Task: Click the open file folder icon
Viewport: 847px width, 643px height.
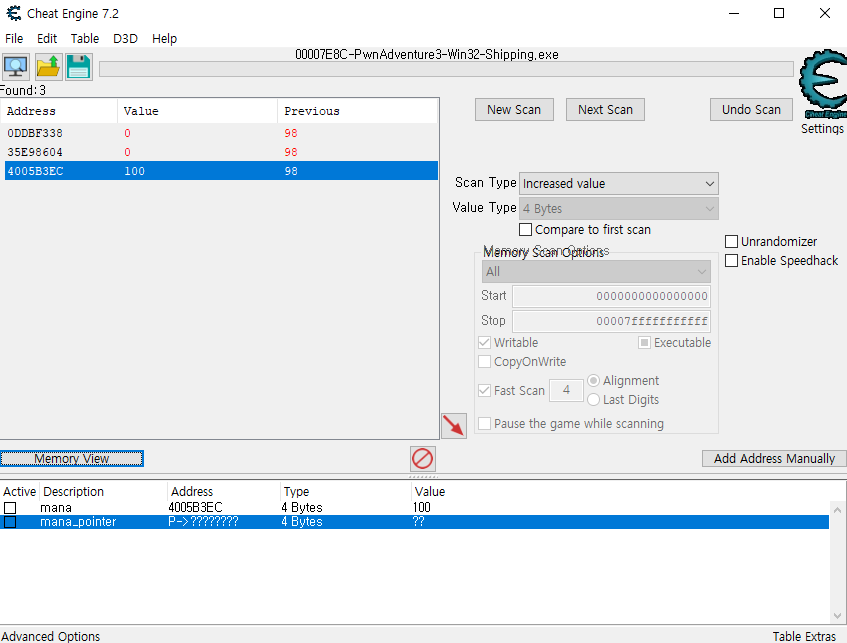Action: (x=49, y=67)
